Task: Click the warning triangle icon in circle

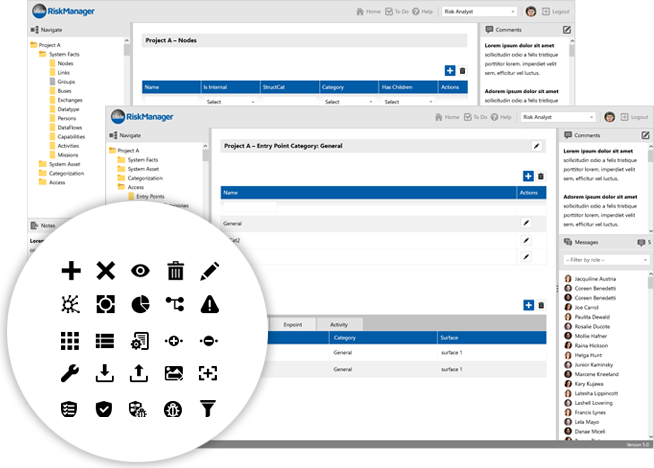Action: [209, 304]
